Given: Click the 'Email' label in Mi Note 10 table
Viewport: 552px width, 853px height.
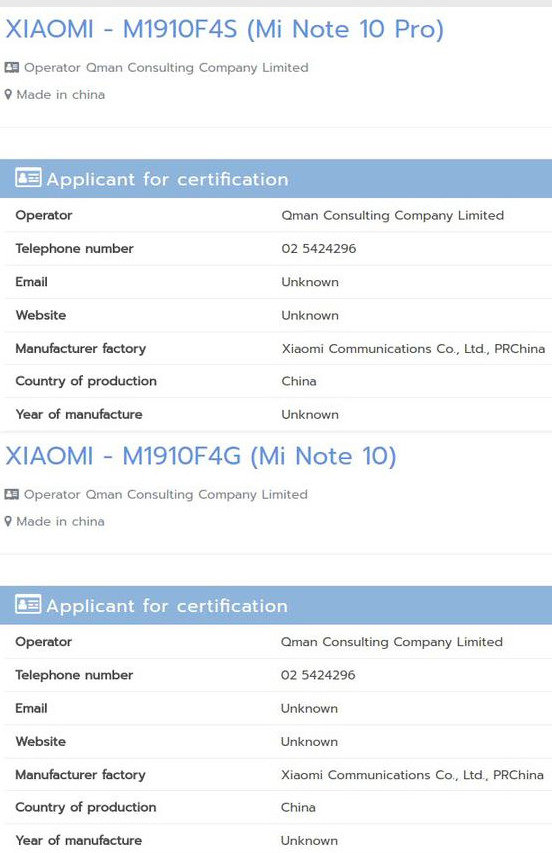Looking at the screenshot, I should click(x=32, y=708).
